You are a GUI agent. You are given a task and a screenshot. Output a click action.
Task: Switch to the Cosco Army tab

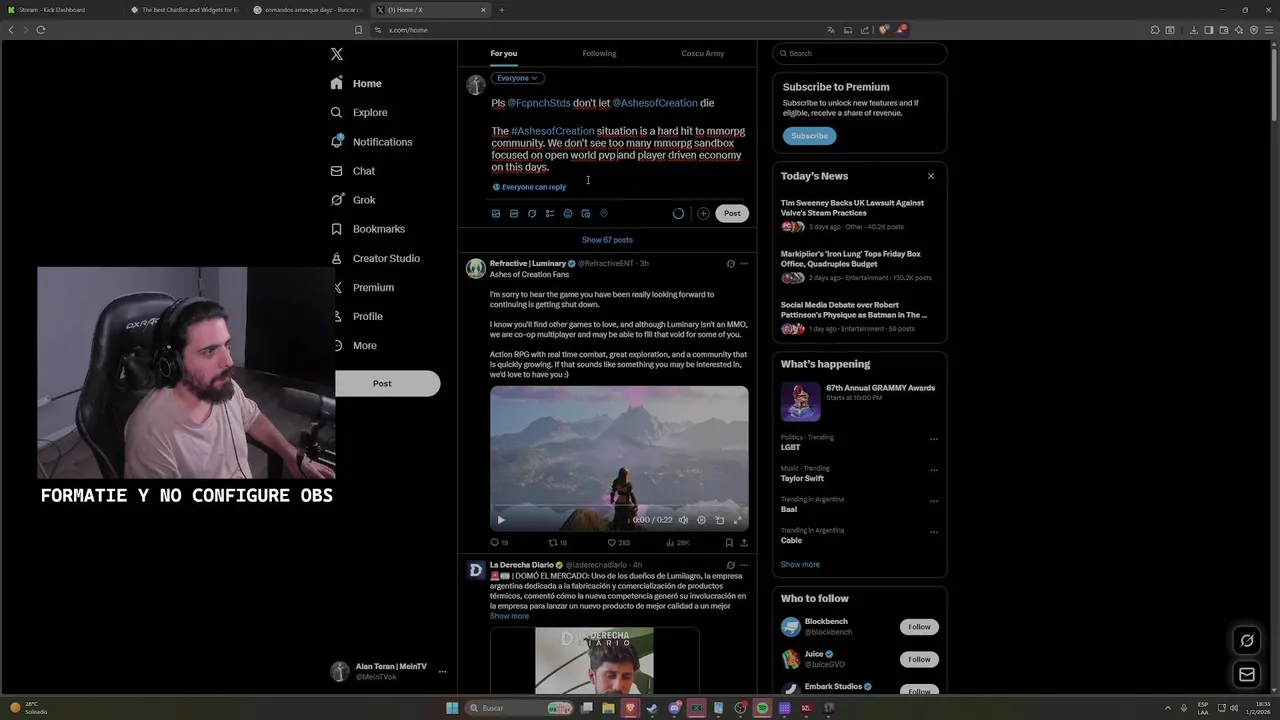pyautogui.click(x=702, y=53)
